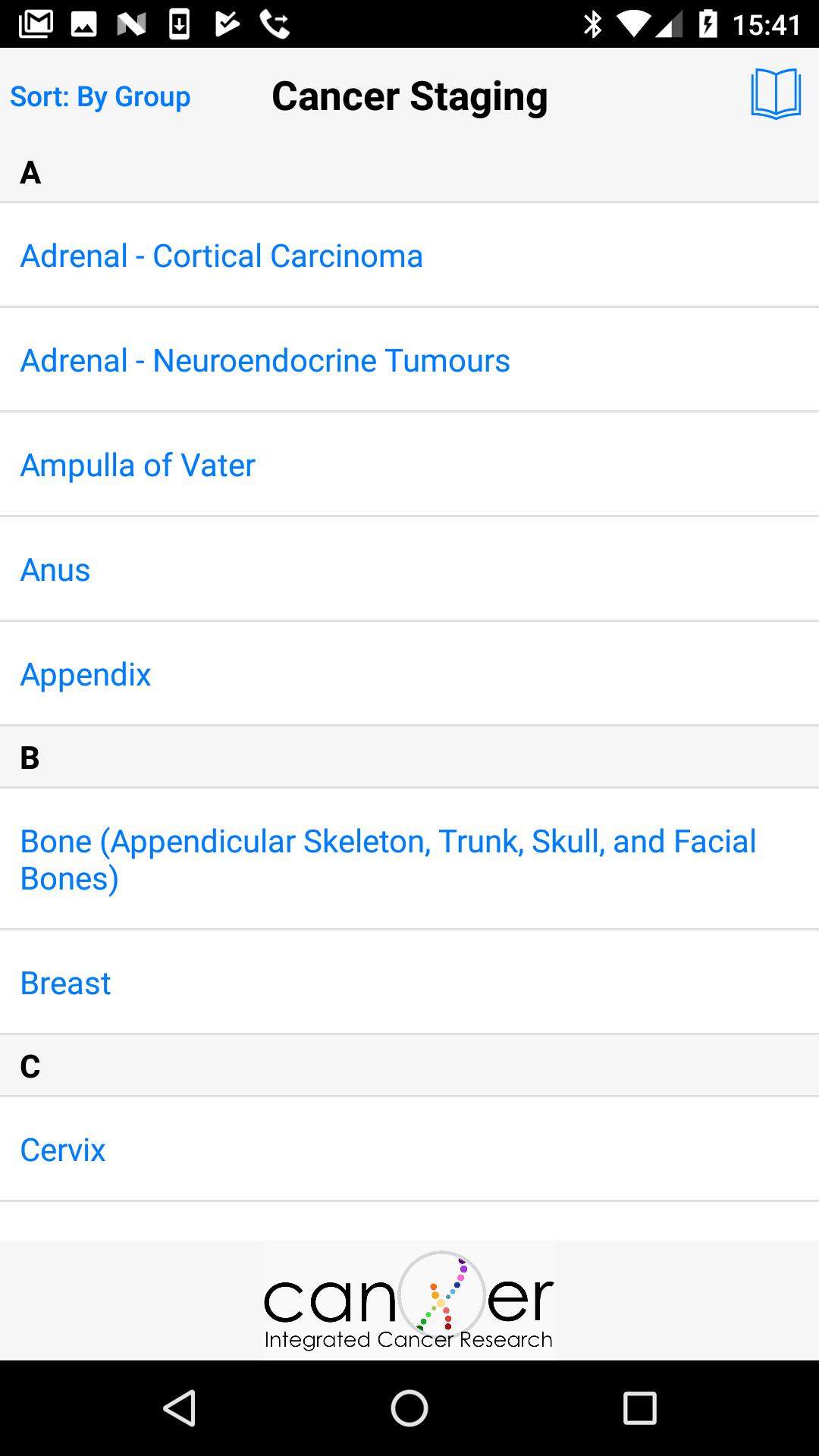Tap the Gmail notification icon
The image size is (819, 1456).
point(36,24)
